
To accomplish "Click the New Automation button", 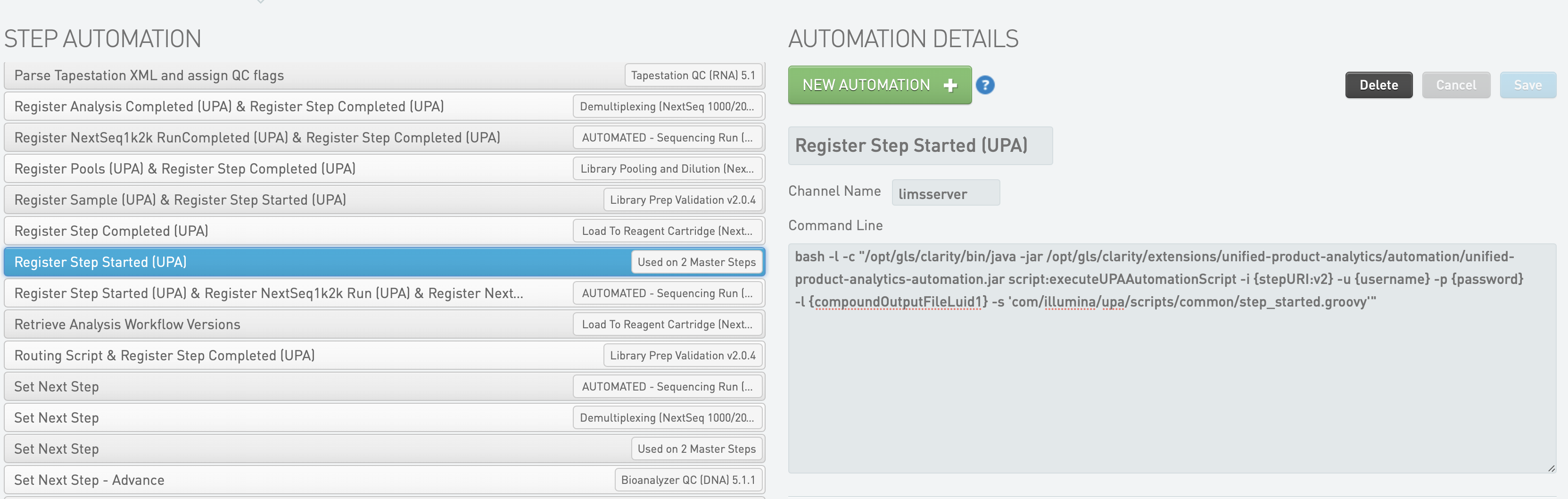I will (879, 85).
